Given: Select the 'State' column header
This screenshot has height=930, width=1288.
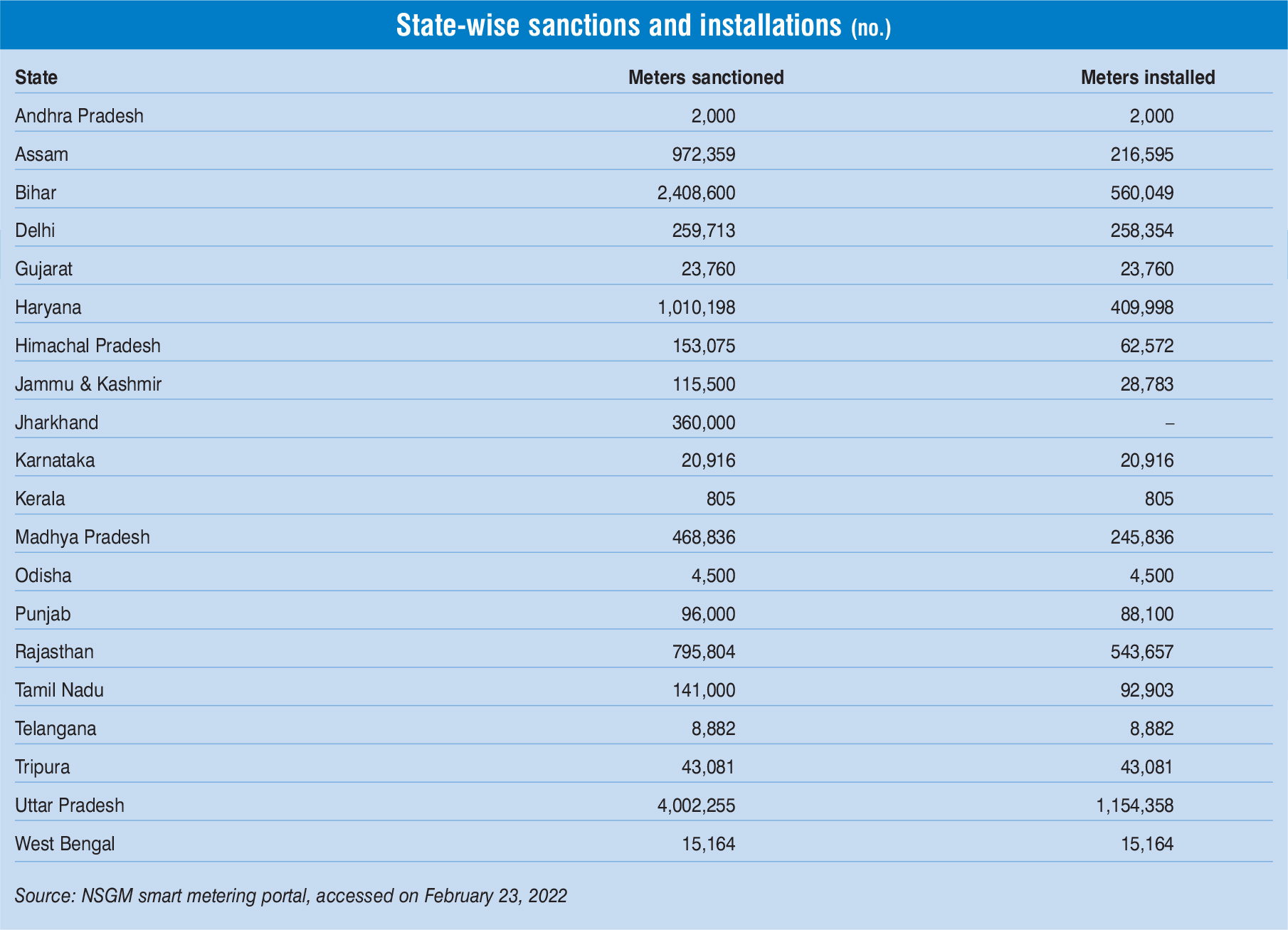Looking at the screenshot, I should [x=36, y=78].
